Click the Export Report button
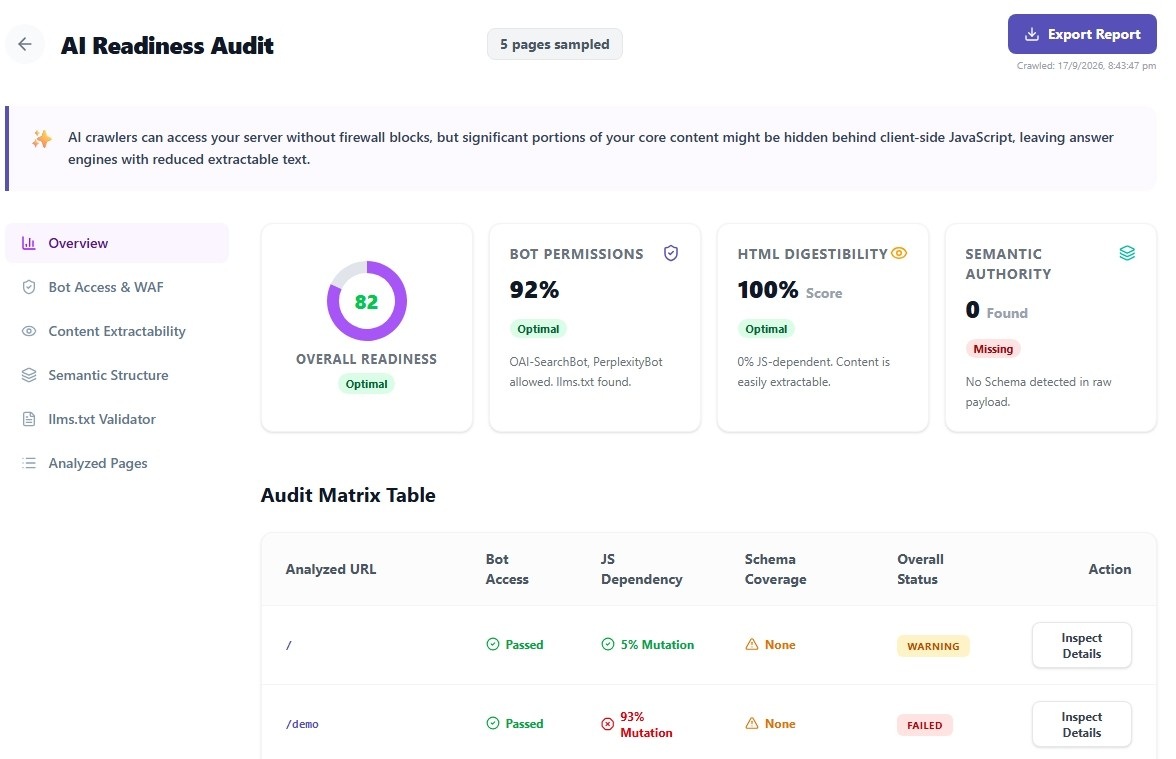Screen dimensions: 1176x759 point(1082,34)
